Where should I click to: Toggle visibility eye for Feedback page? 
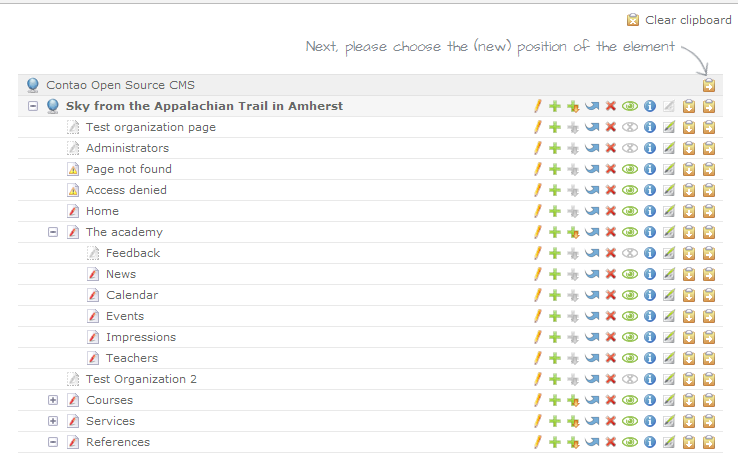pyautogui.click(x=629, y=253)
